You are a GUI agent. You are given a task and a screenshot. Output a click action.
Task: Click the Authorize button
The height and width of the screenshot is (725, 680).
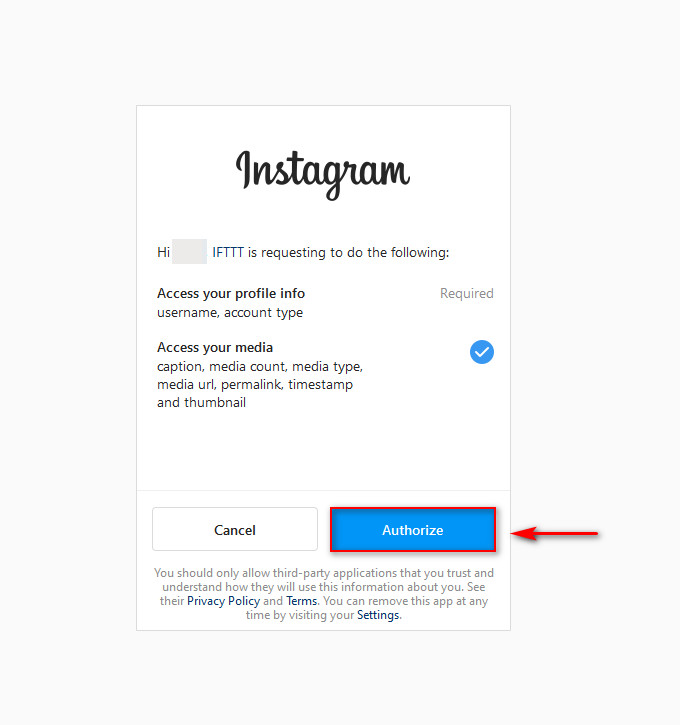point(413,529)
